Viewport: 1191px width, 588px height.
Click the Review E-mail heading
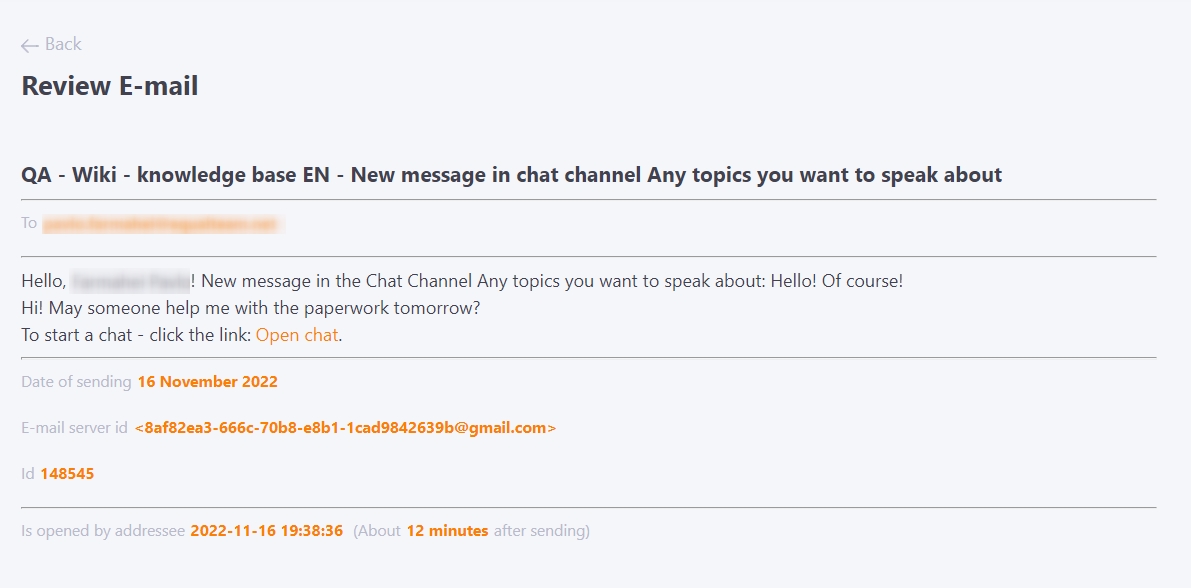tap(109, 85)
